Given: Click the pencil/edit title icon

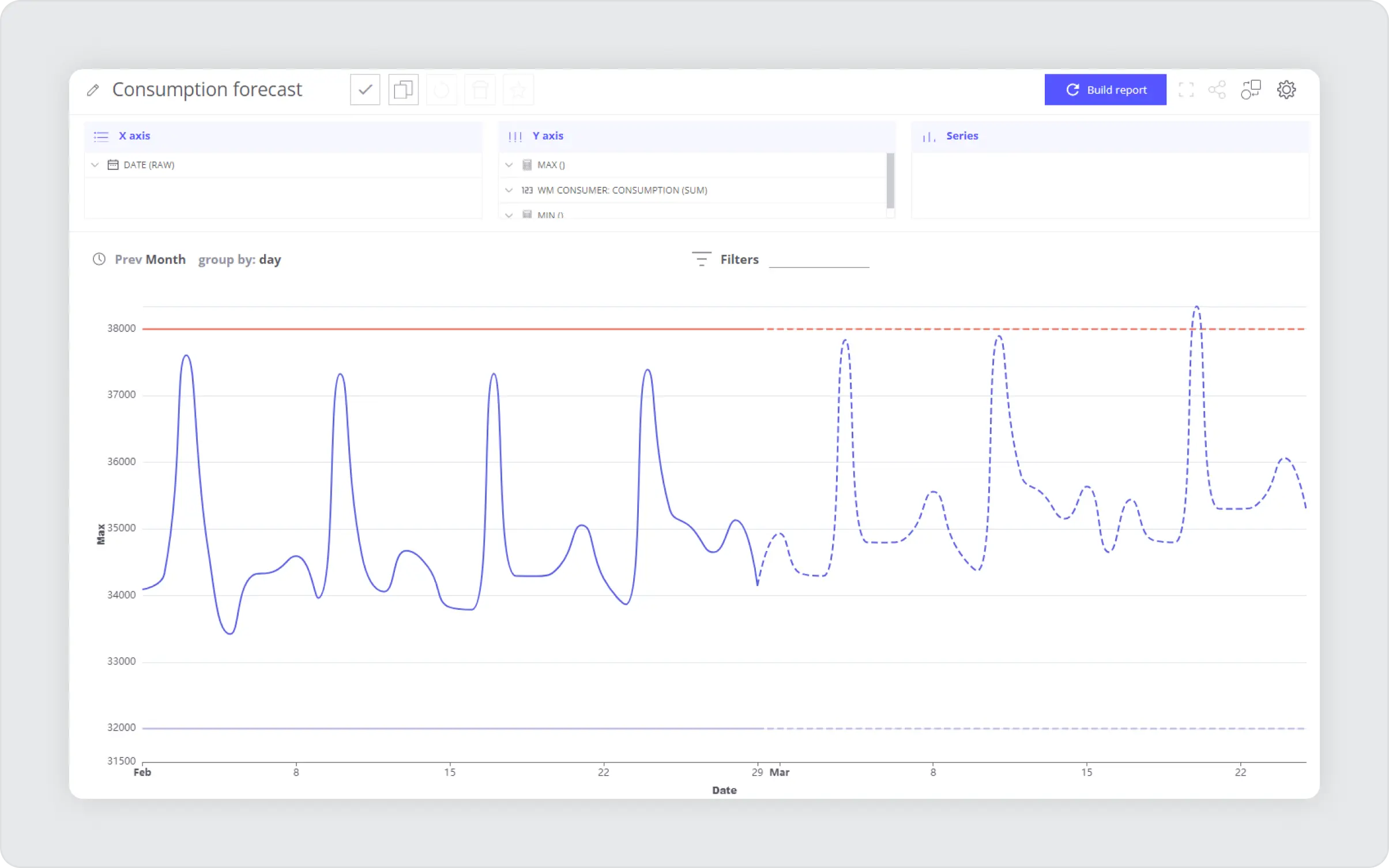Looking at the screenshot, I should point(94,89).
